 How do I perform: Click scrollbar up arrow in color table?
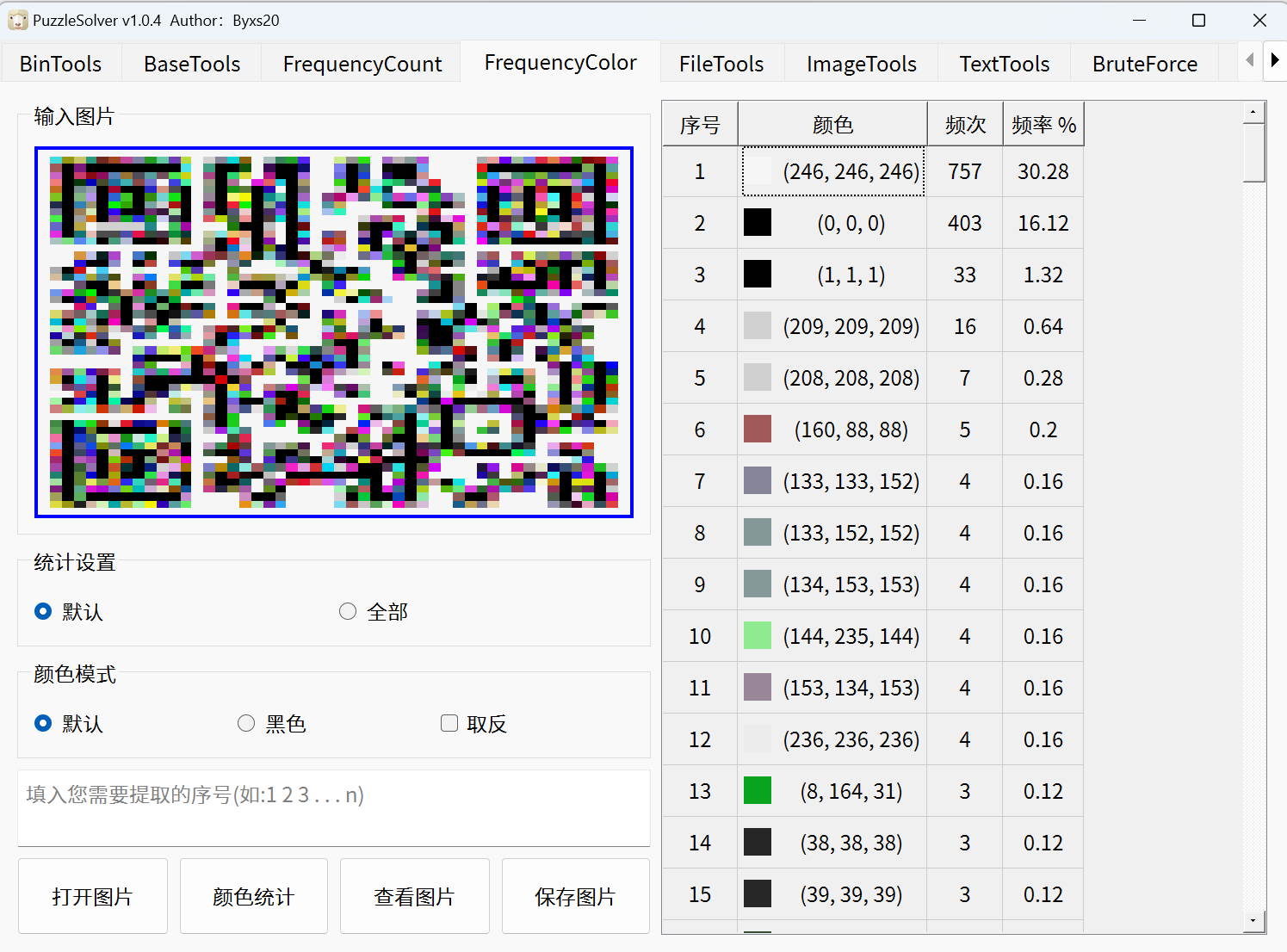pos(1253,113)
